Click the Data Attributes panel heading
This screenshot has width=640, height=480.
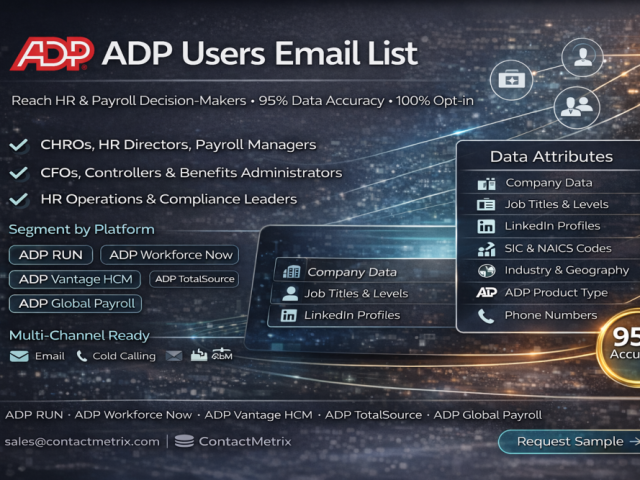pyautogui.click(x=551, y=157)
